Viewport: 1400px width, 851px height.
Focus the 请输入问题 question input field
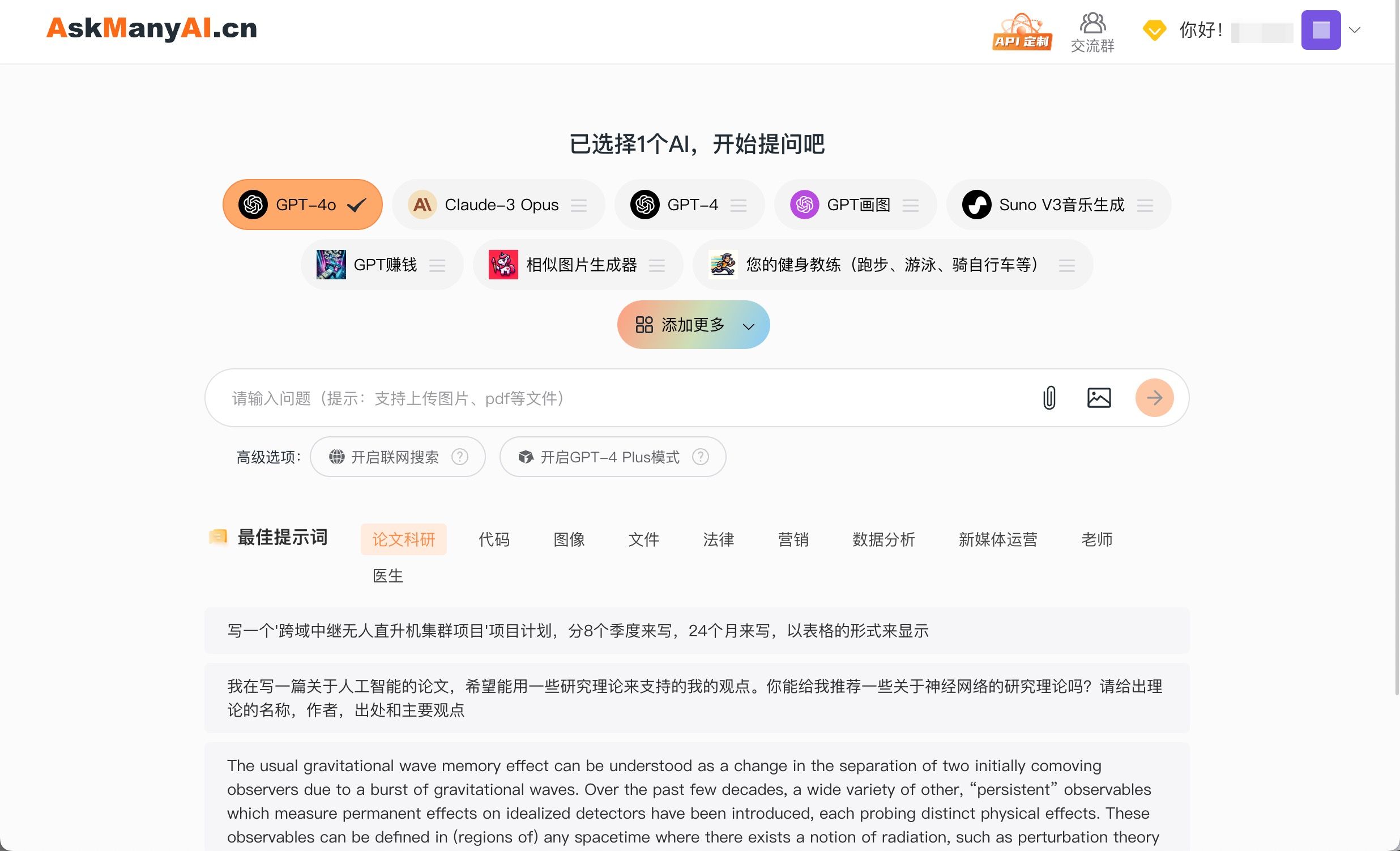625,398
